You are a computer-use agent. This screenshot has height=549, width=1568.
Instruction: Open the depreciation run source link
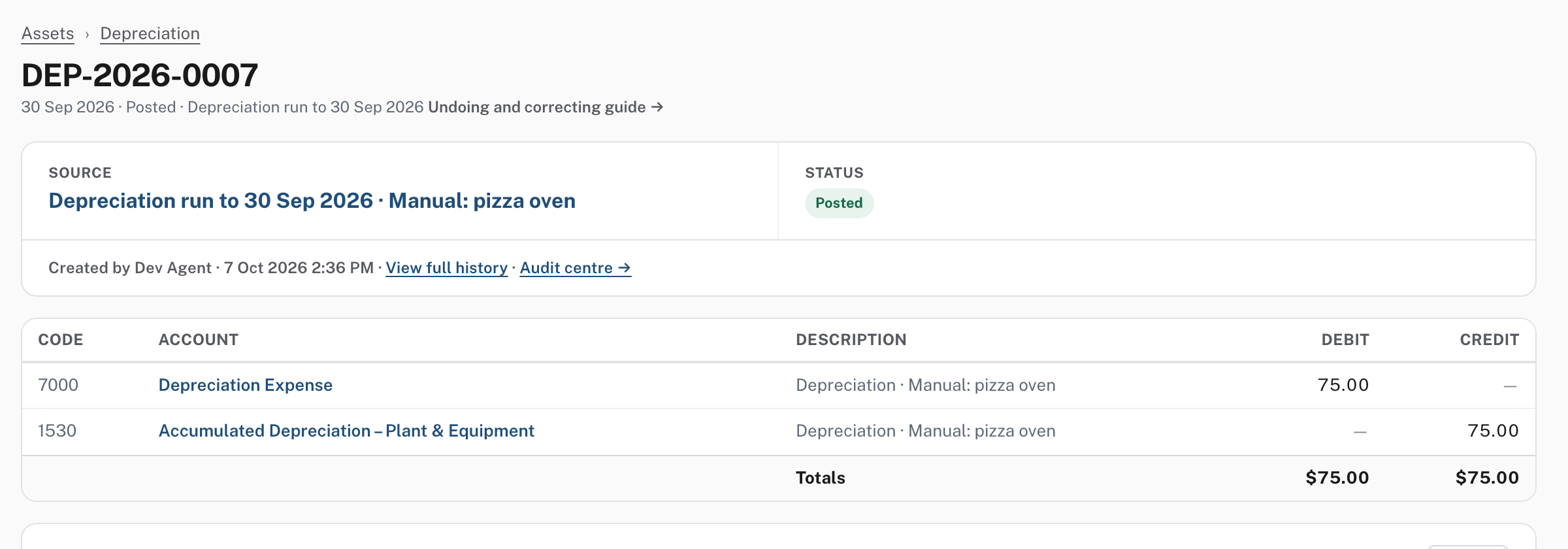coord(312,201)
